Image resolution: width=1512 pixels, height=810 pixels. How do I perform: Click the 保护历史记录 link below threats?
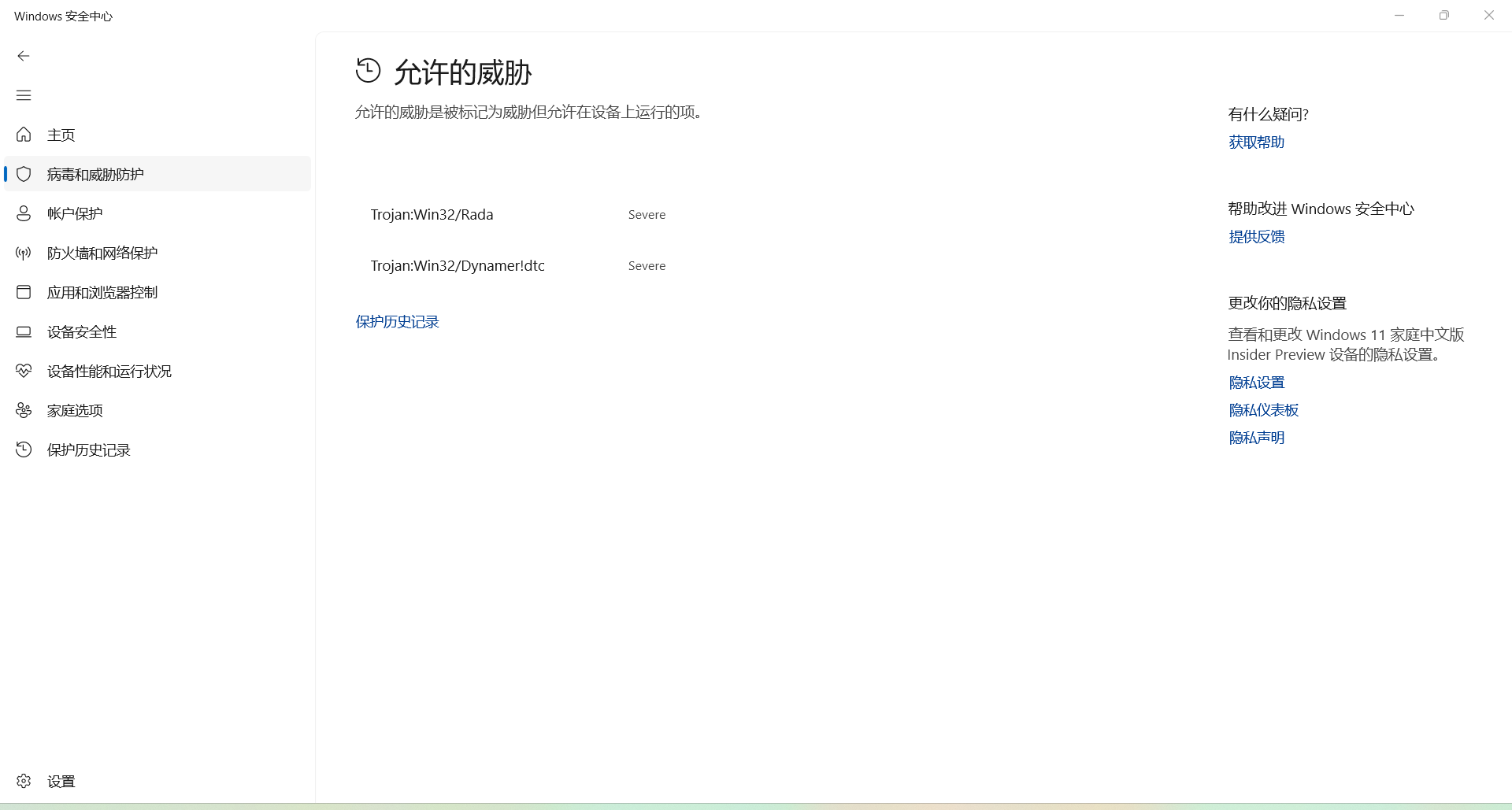pos(397,322)
